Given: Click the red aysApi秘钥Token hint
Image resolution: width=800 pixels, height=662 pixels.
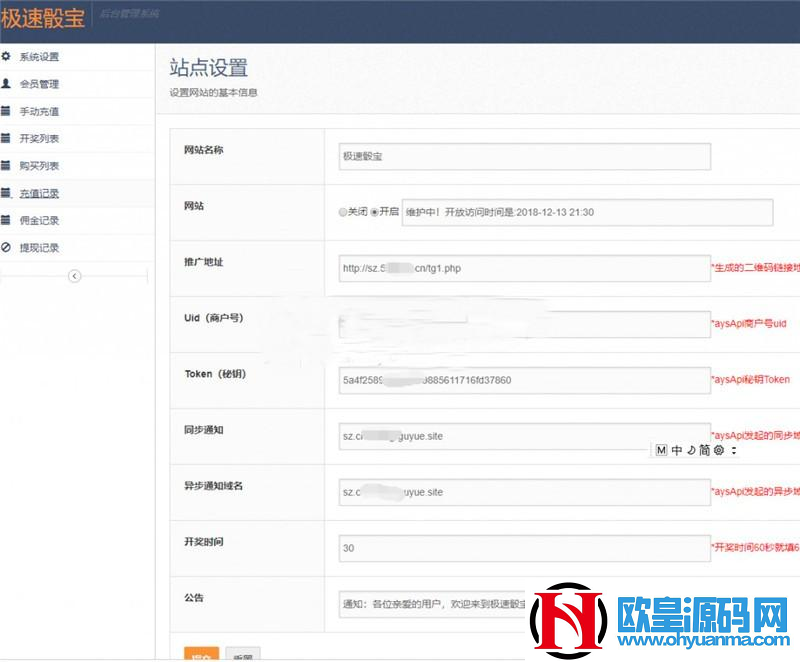Looking at the screenshot, I should [x=751, y=379].
